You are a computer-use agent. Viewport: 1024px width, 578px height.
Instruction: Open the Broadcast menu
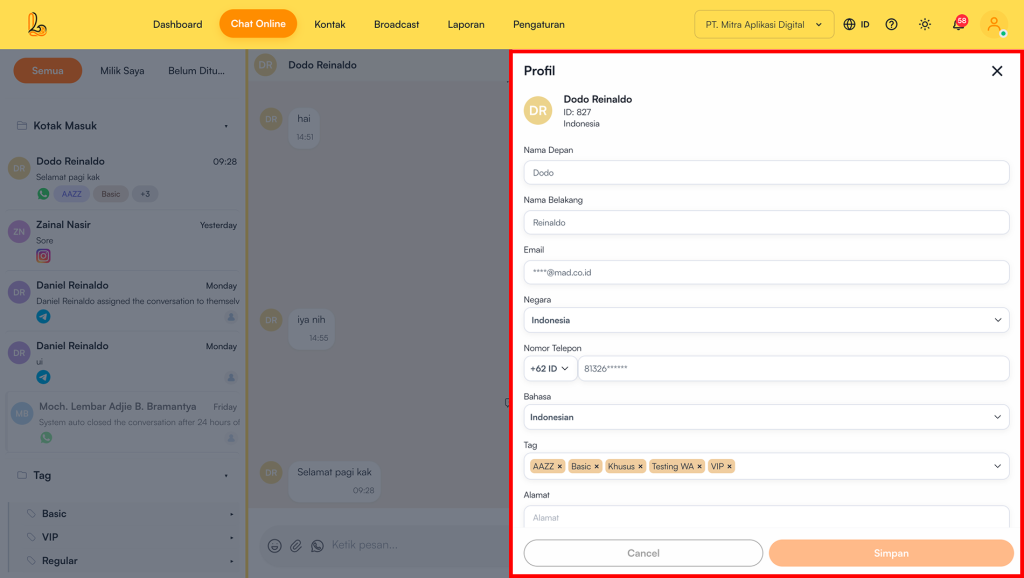(396, 24)
